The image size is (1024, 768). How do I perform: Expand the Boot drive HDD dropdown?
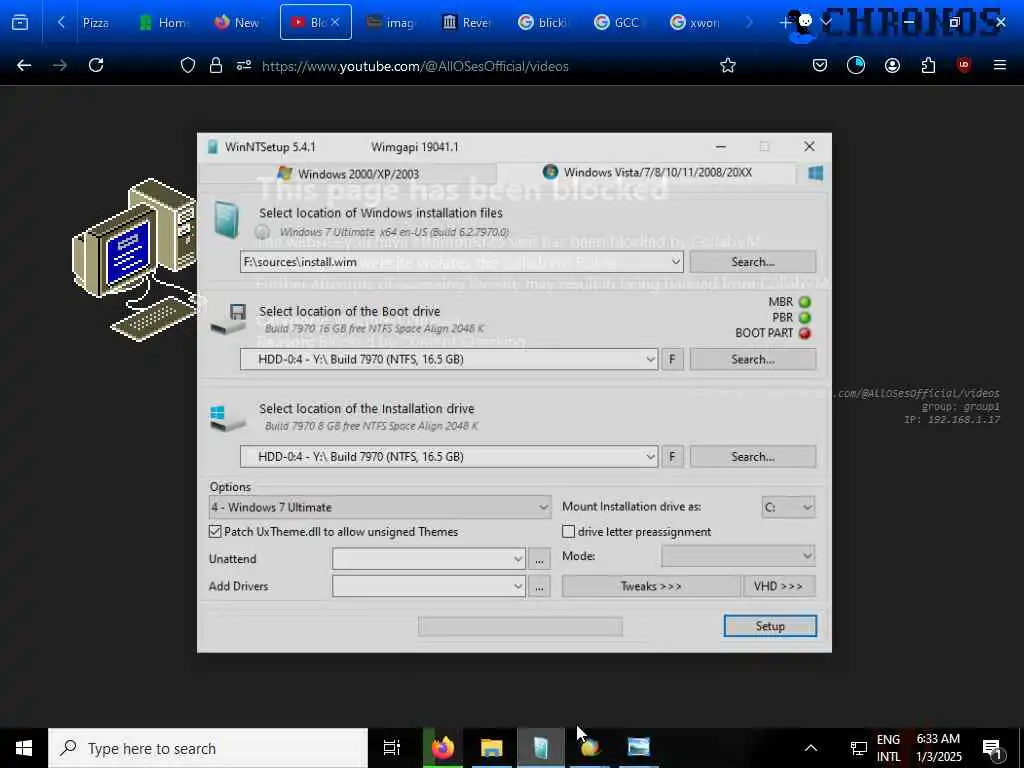pyautogui.click(x=650, y=359)
